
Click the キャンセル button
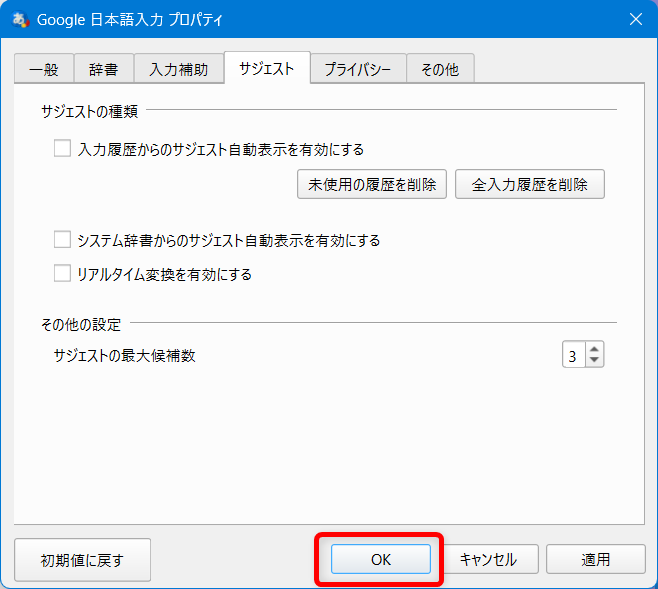coord(488,559)
